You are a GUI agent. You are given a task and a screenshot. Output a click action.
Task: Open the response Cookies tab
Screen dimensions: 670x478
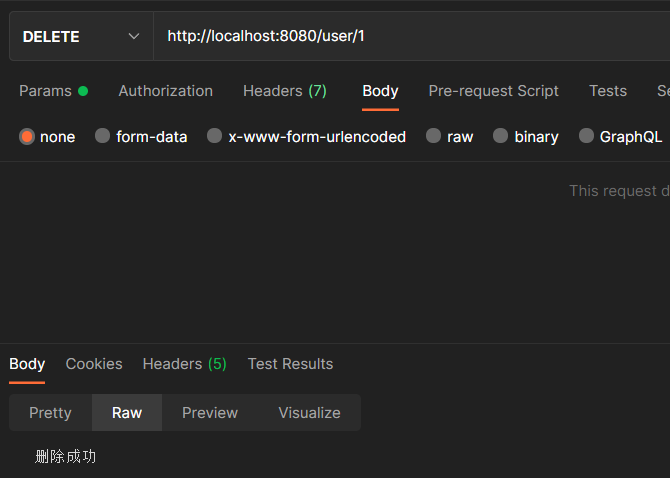coord(94,364)
